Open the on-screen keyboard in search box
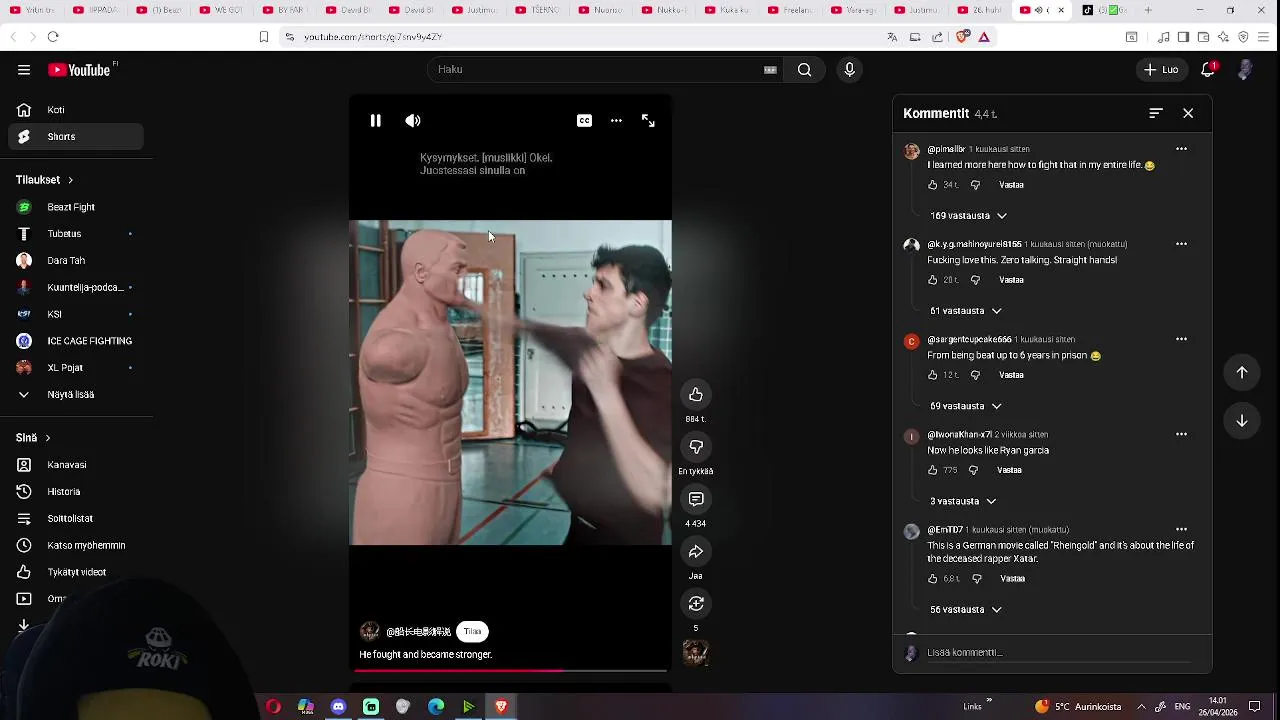The image size is (1280, 720). (x=770, y=70)
